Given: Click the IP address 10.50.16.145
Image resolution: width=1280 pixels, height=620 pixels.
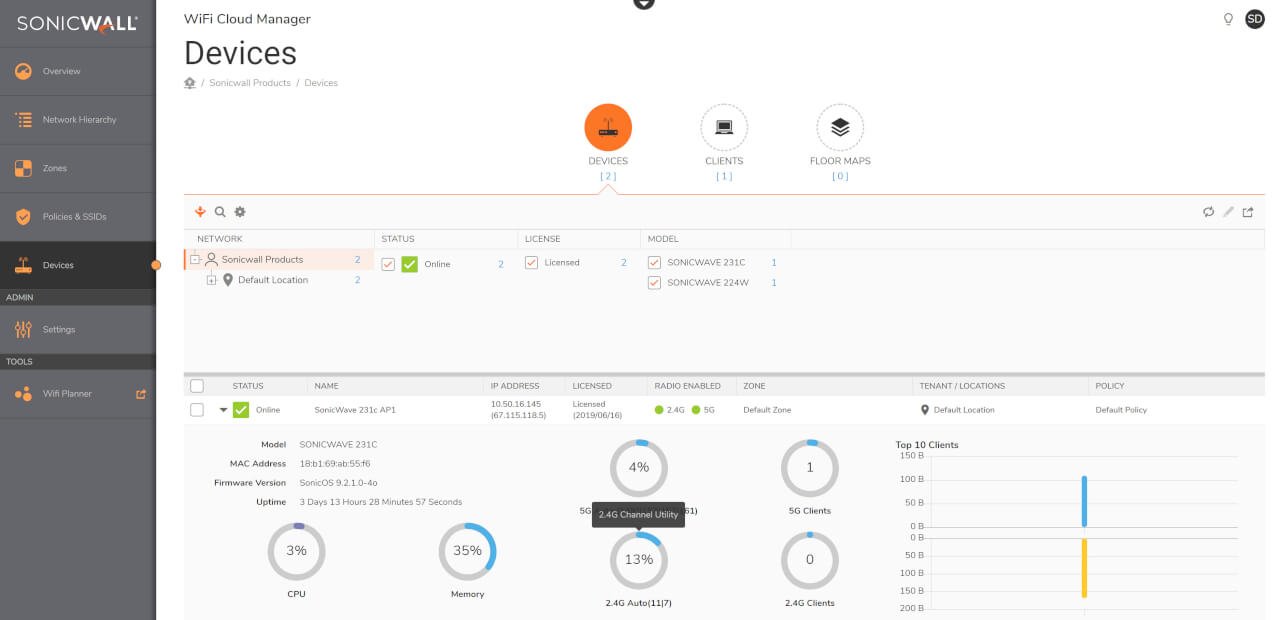Looking at the screenshot, I should tap(518, 404).
